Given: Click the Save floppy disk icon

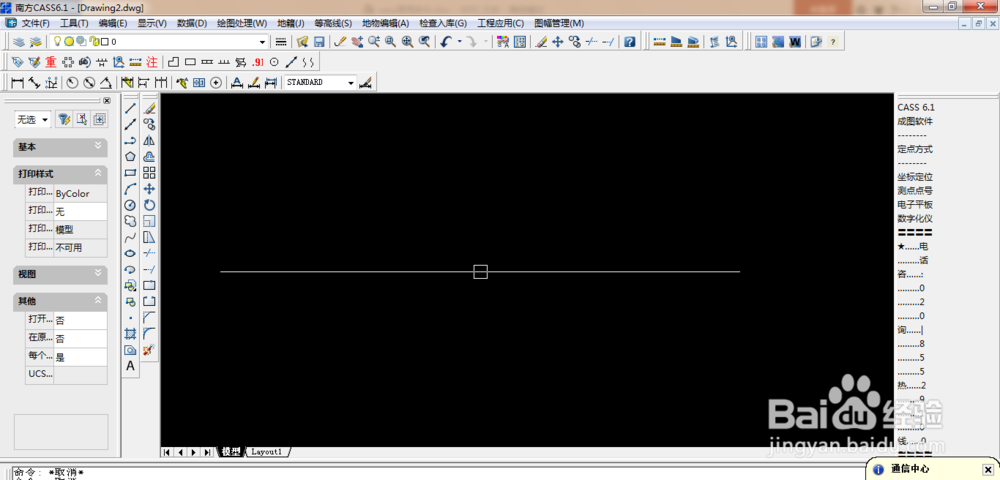Looking at the screenshot, I should tap(319, 42).
